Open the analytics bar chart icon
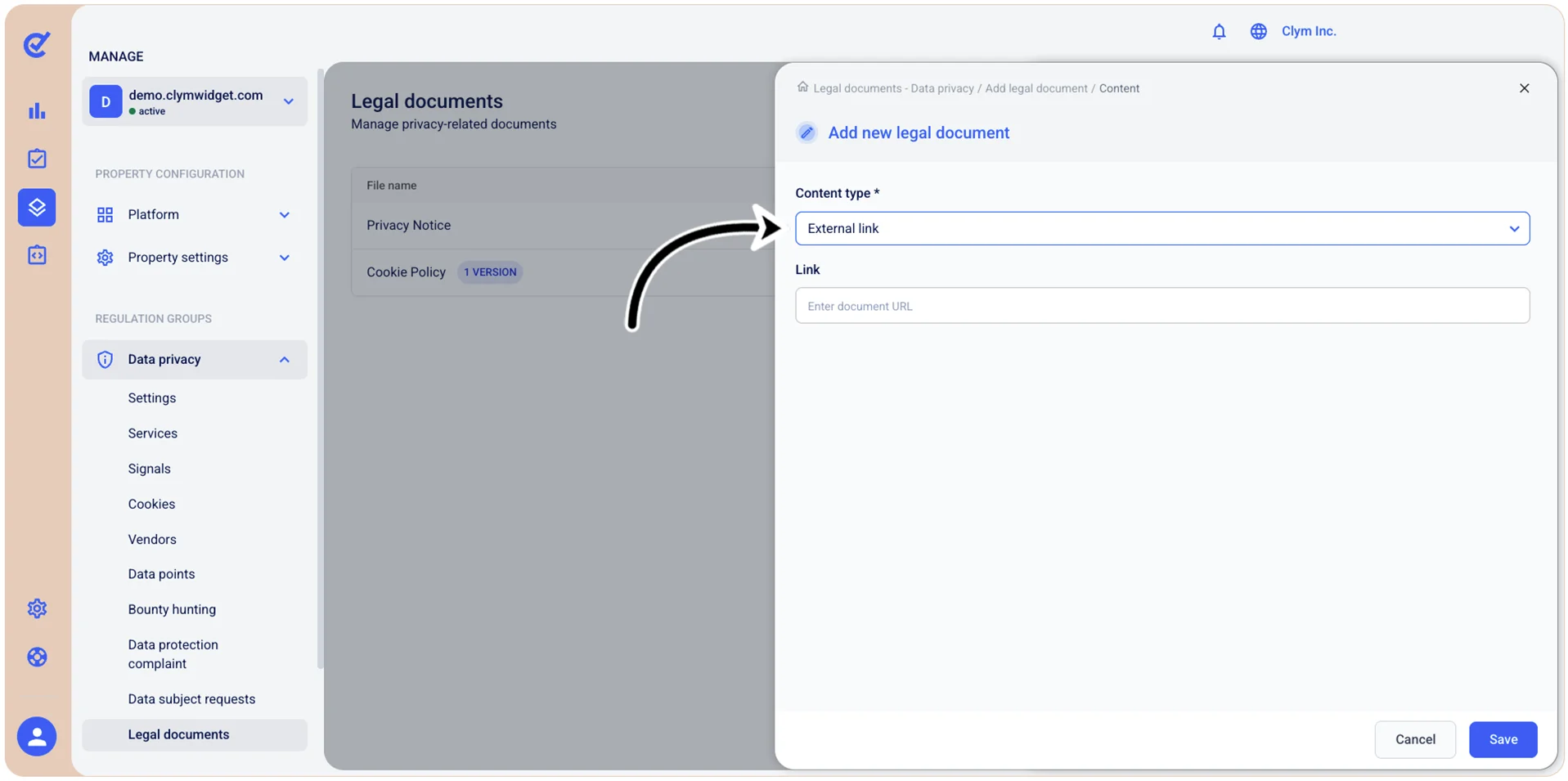This screenshot has height=781, width=1568. (37, 110)
